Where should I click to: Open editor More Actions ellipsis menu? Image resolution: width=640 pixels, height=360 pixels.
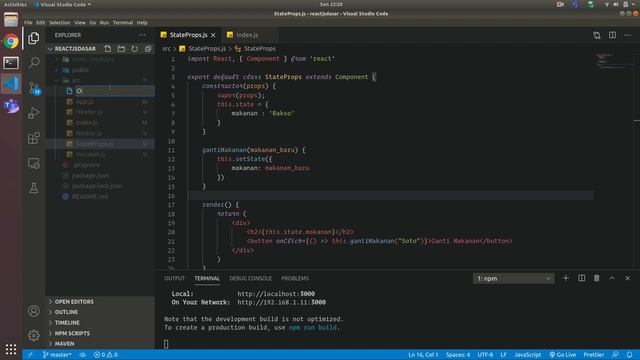pyautogui.click(x=627, y=35)
